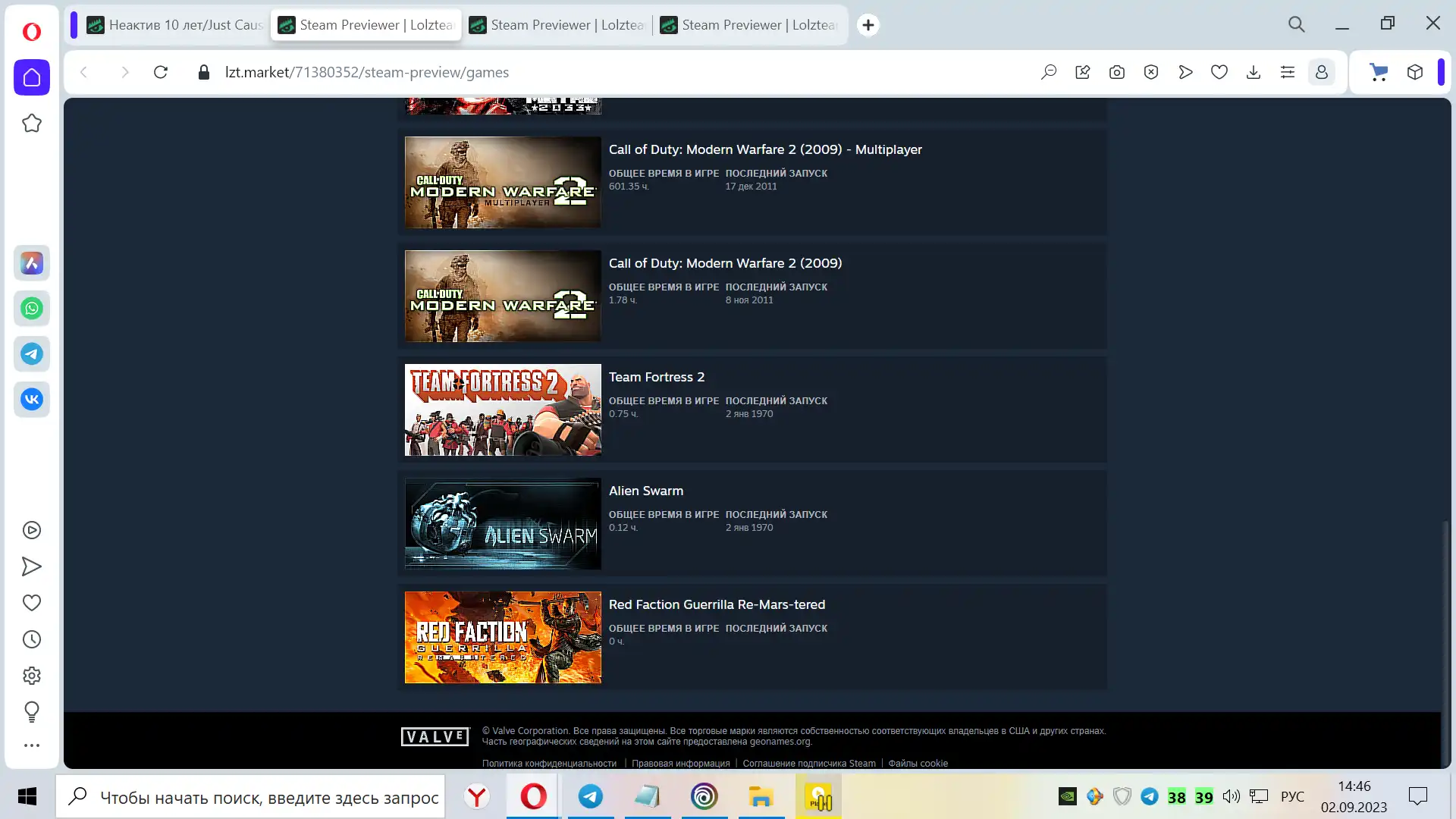
Task: Open the sidebar heart pinboards icon
Action: pyautogui.click(x=32, y=603)
